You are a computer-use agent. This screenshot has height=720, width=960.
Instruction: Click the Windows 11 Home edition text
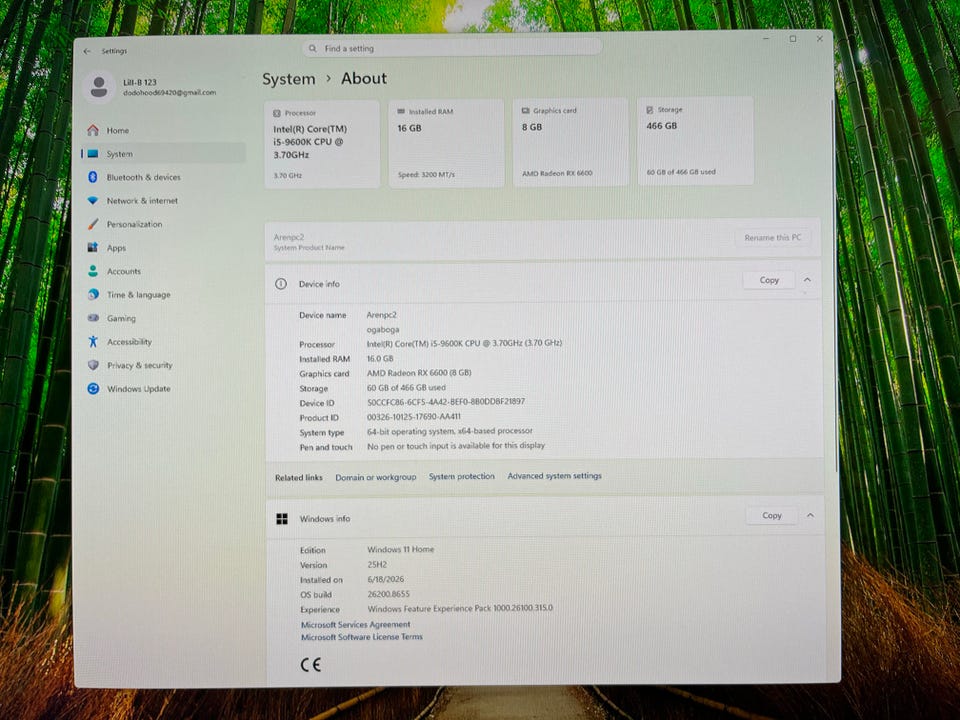coord(400,549)
